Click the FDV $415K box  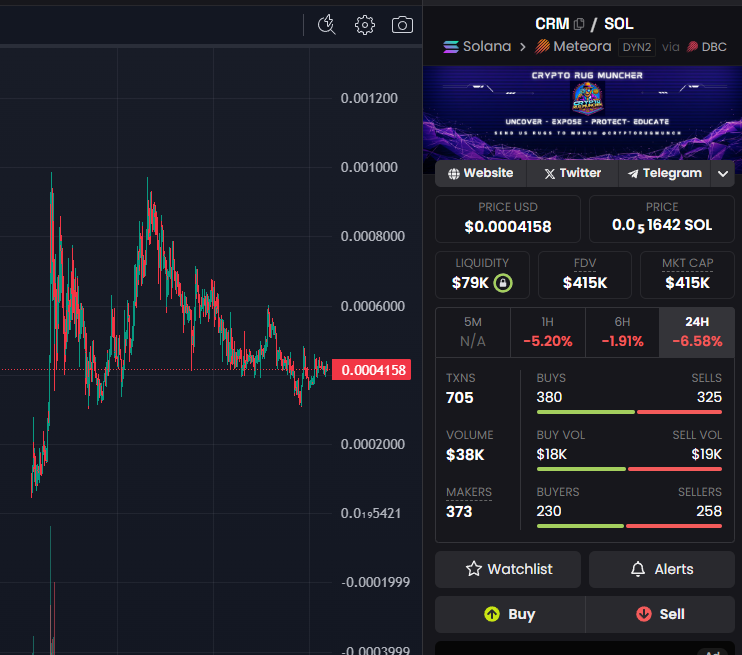tap(585, 275)
